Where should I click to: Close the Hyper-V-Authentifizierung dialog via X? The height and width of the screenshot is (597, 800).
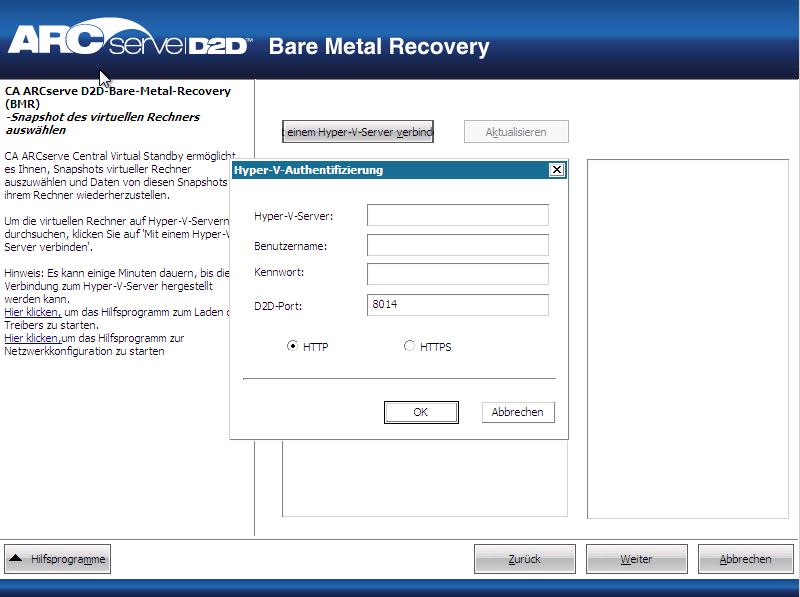(559, 169)
